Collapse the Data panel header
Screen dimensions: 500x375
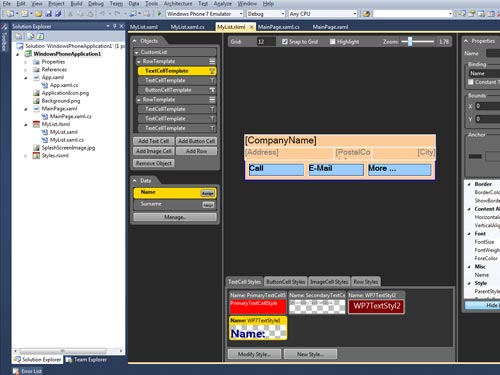[x=135, y=180]
